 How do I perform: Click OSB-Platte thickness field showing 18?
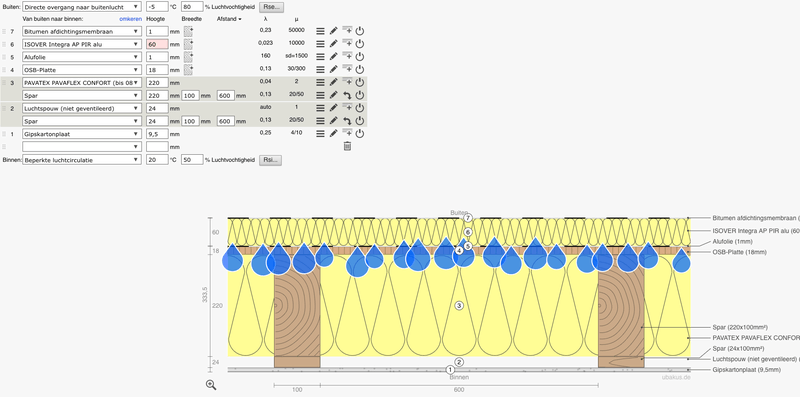pyautogui.click(x=157, y=69)
